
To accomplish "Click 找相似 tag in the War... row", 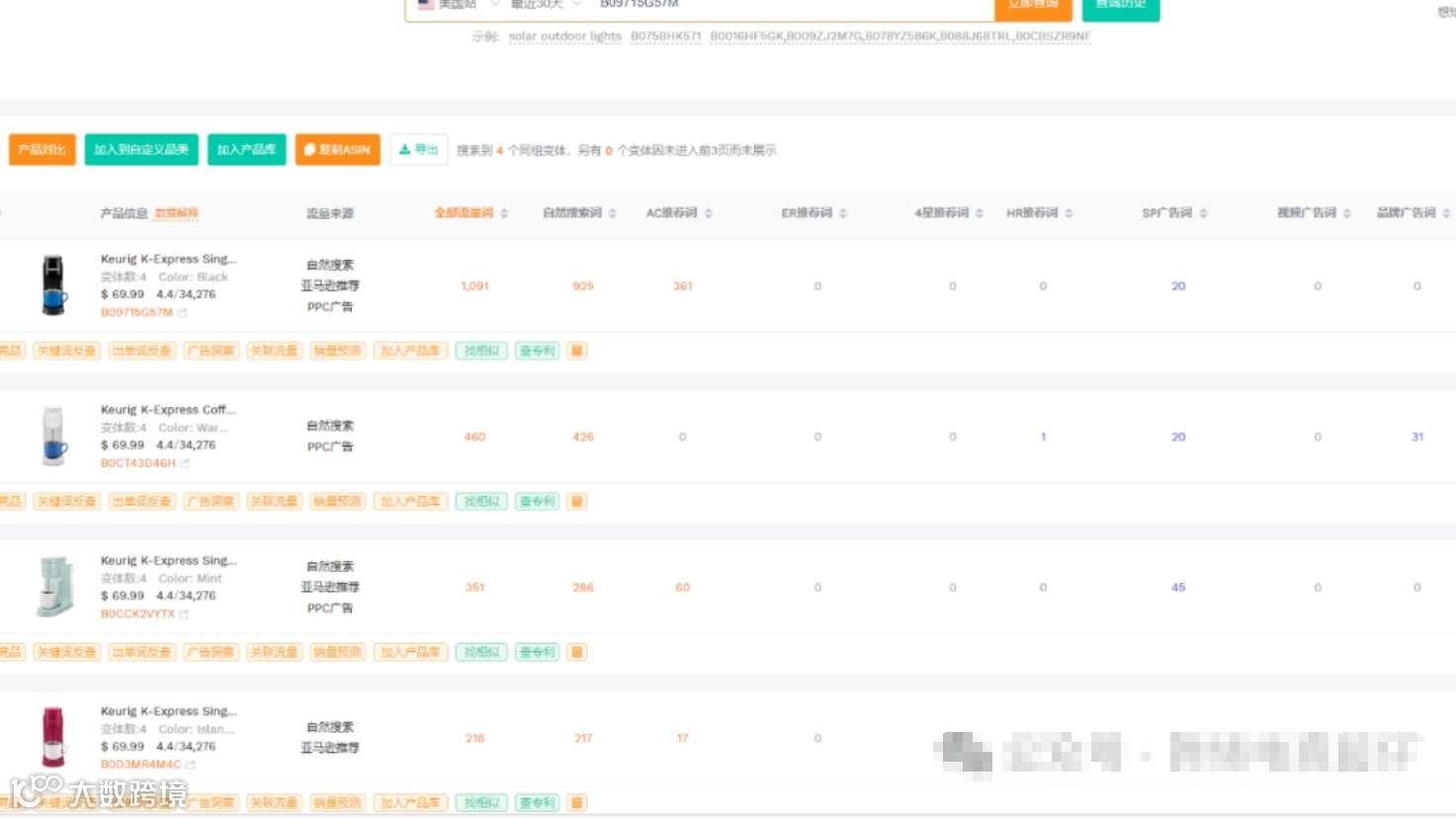I will [481, 502].
